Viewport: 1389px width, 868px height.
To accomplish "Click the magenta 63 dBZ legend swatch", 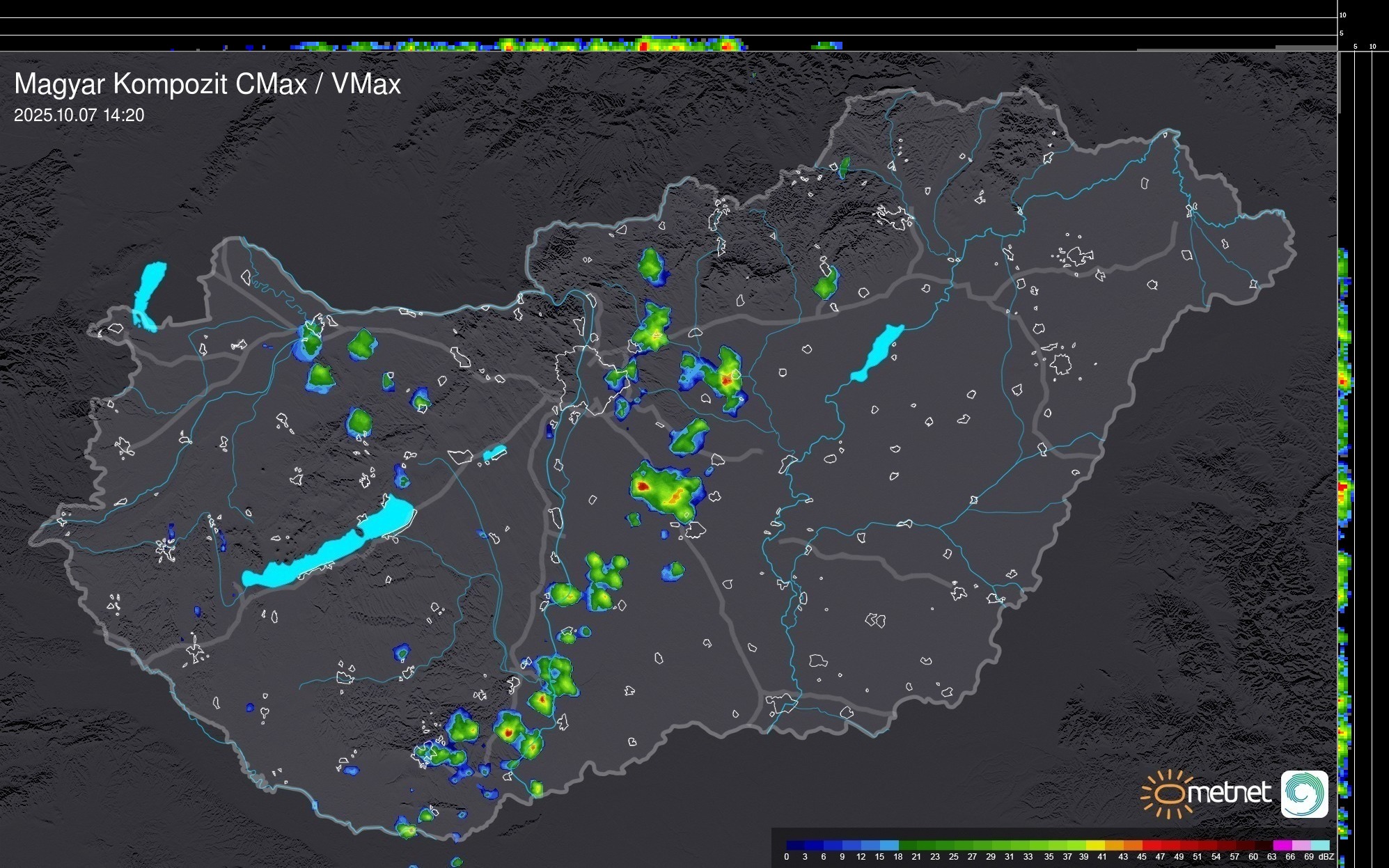I will (1282, 845).
